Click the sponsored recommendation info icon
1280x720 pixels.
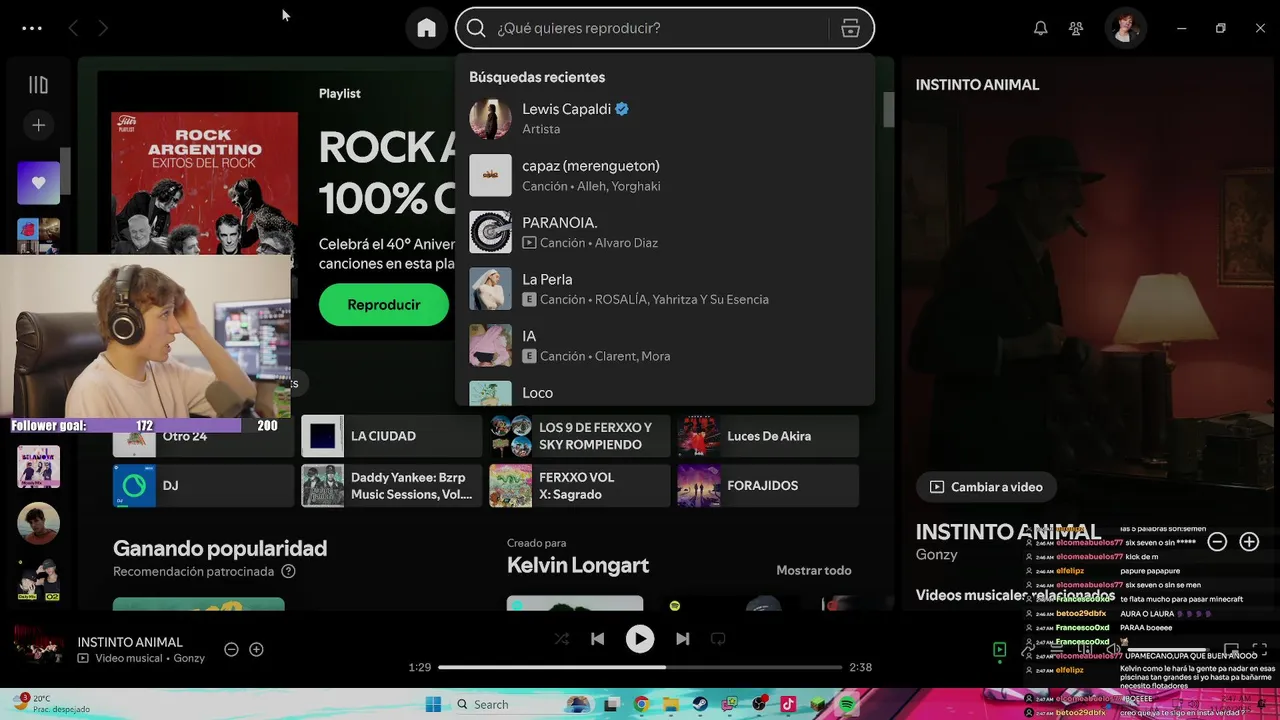[288, 572]
